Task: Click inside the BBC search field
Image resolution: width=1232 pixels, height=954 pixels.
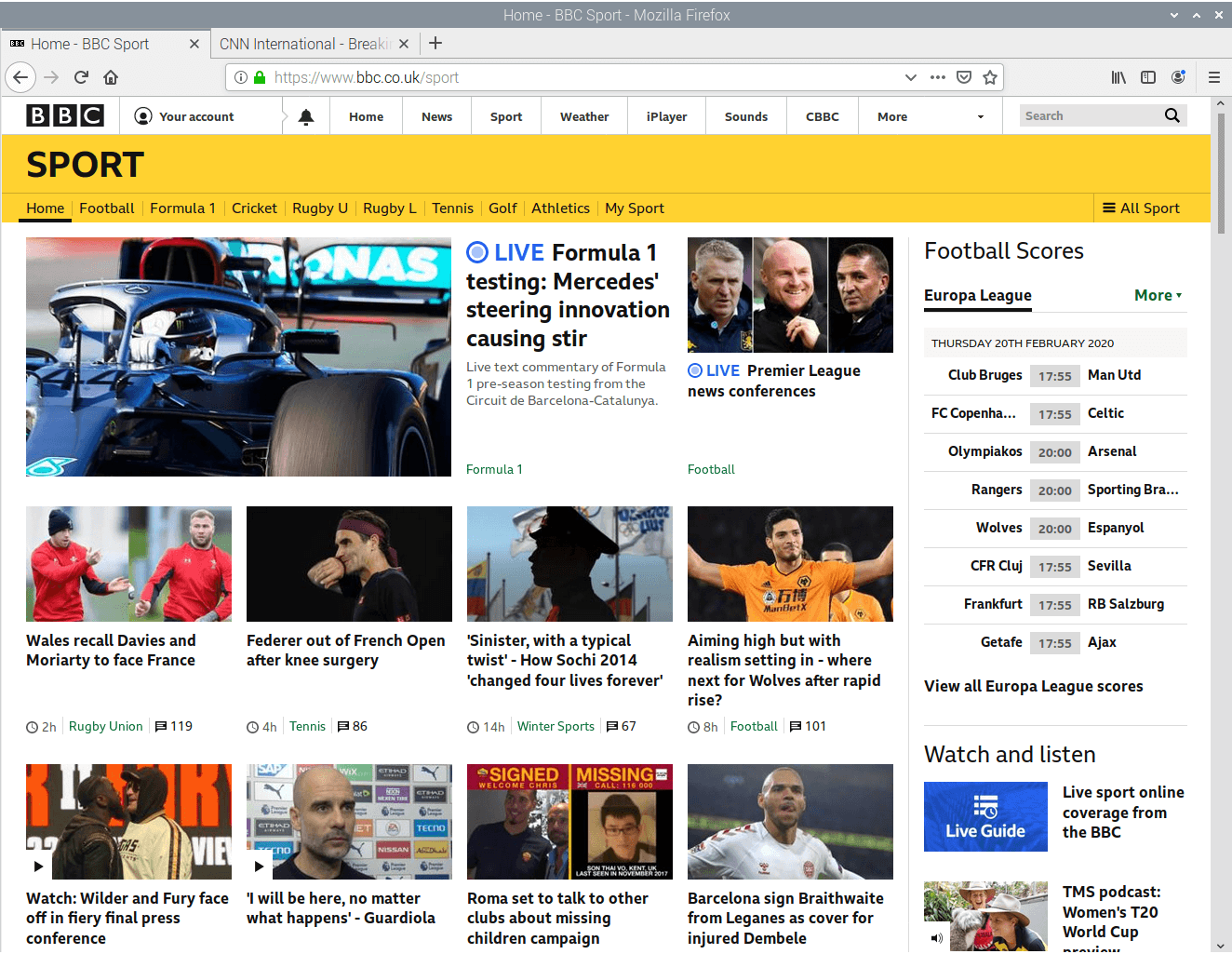Action: (x=1090, y=115)
